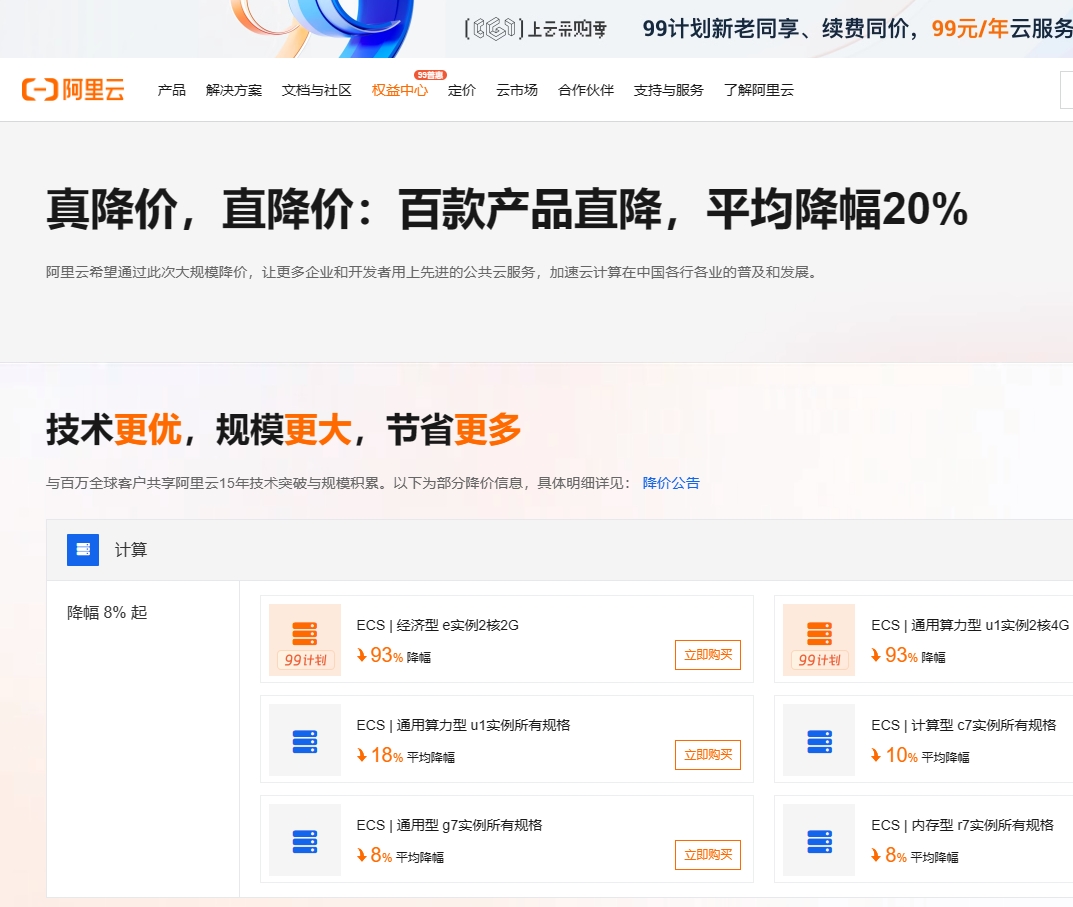
Task: Open 云市场 from the top navigation
Action: [517, 90]
